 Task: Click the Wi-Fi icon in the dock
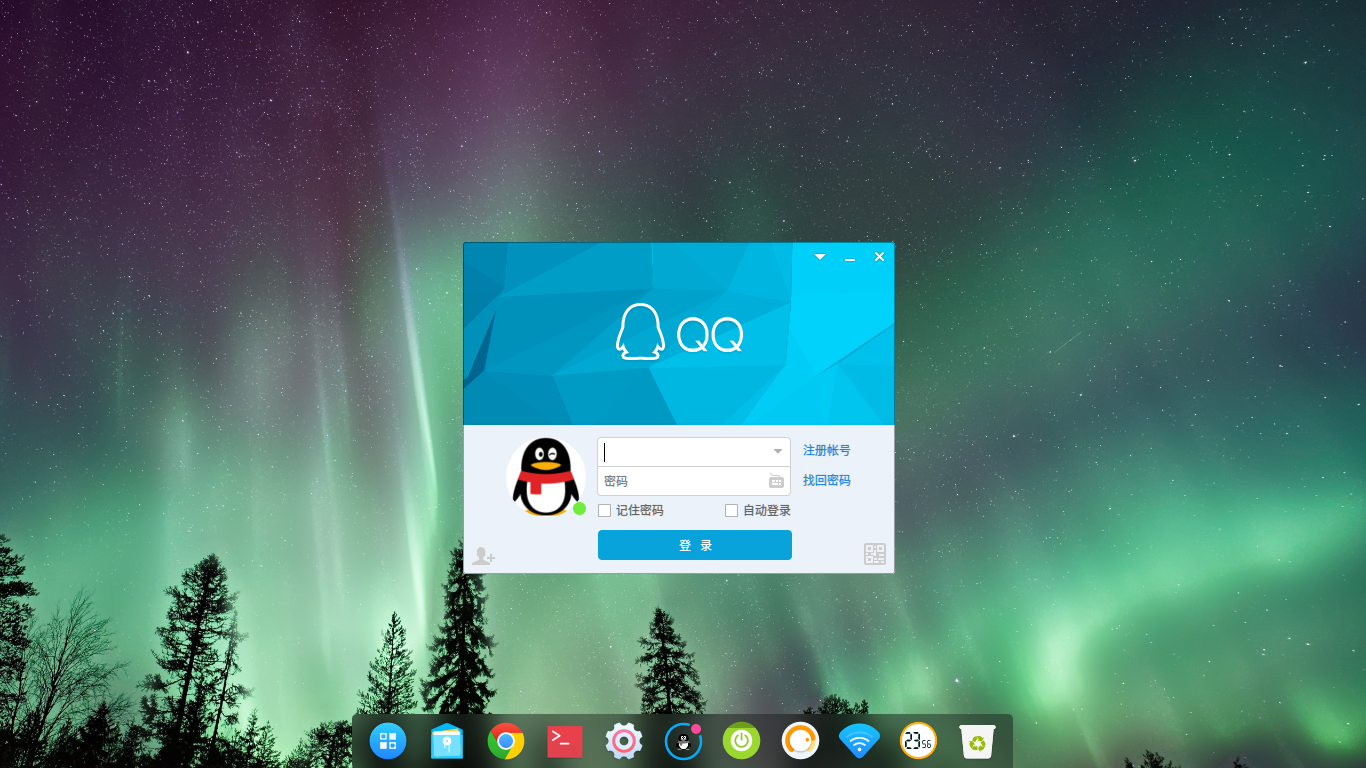click(859, 741)
